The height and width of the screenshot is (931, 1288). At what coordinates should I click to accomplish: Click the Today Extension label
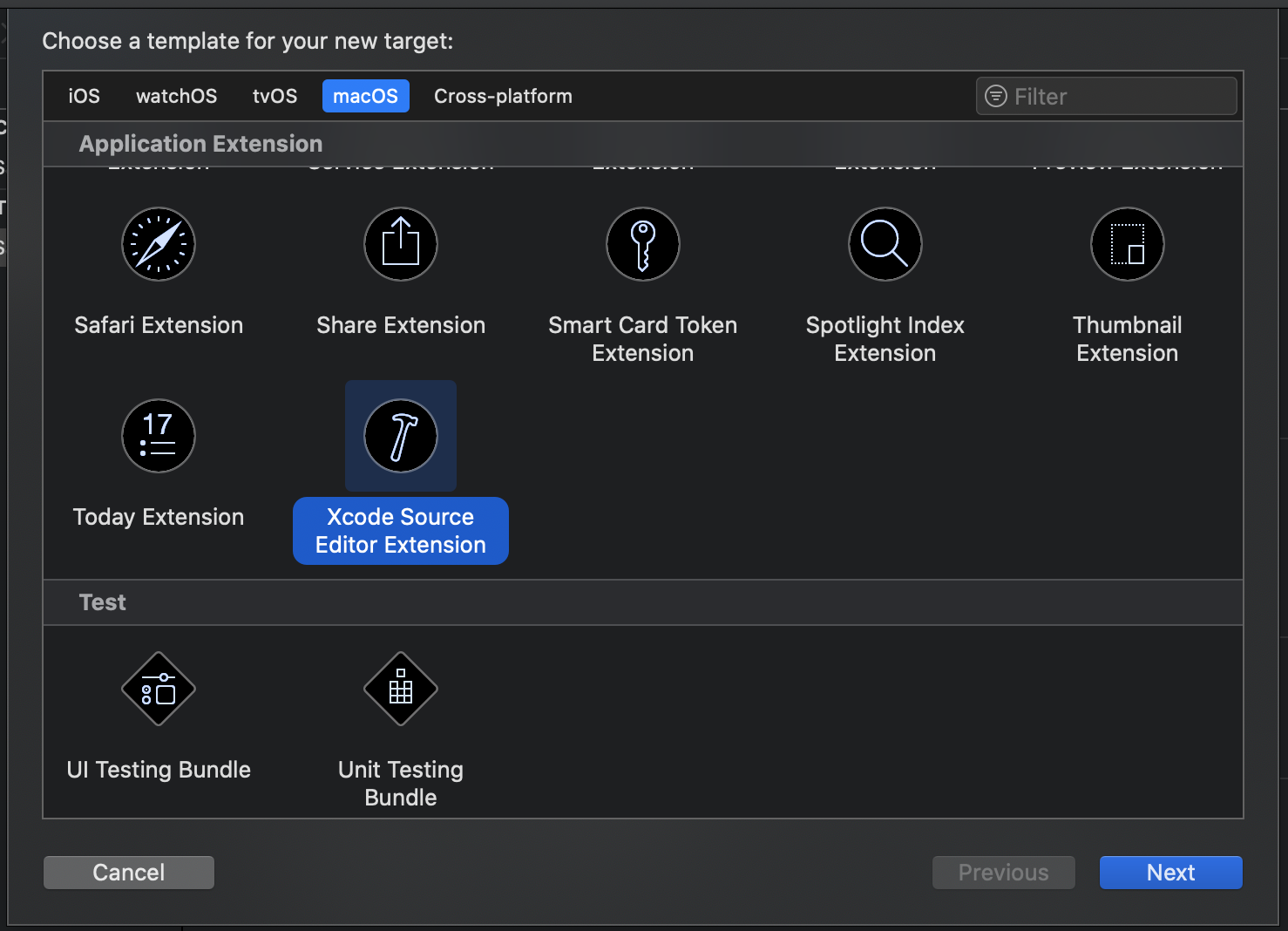point(159,517)
